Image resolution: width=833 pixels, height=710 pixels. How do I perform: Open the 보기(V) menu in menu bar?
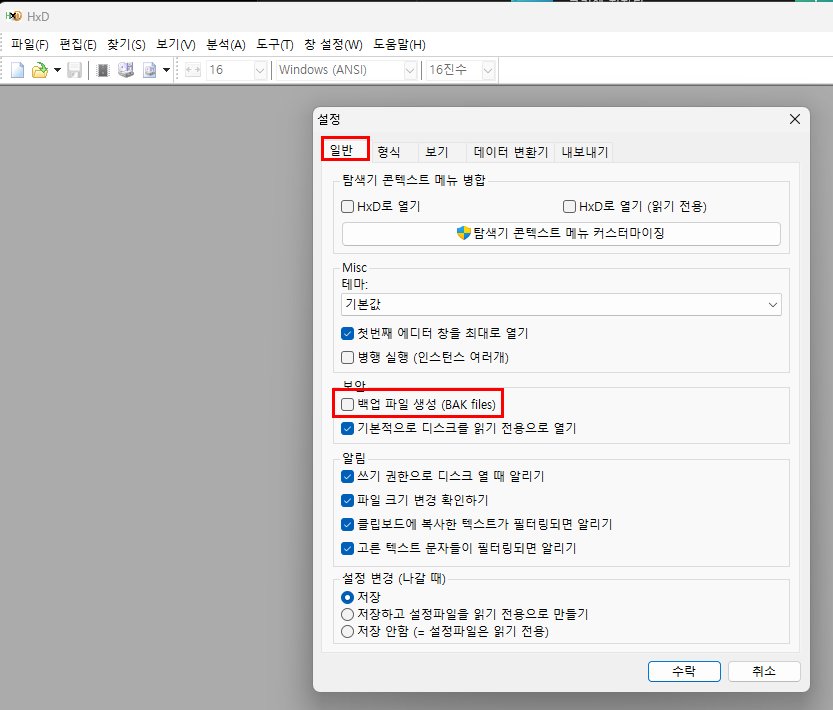tap(176, 45)
